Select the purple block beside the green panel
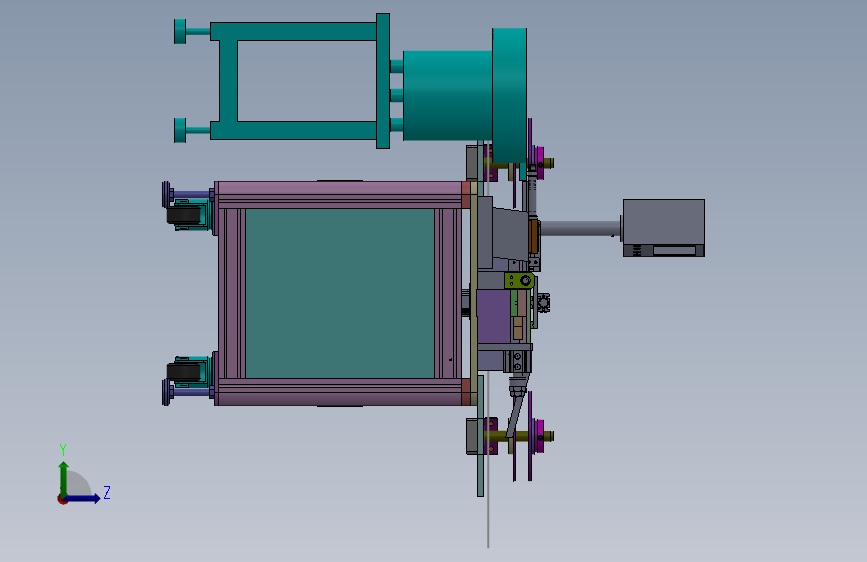The height and width of the screenshot is (562, 867). coord(494,316)
